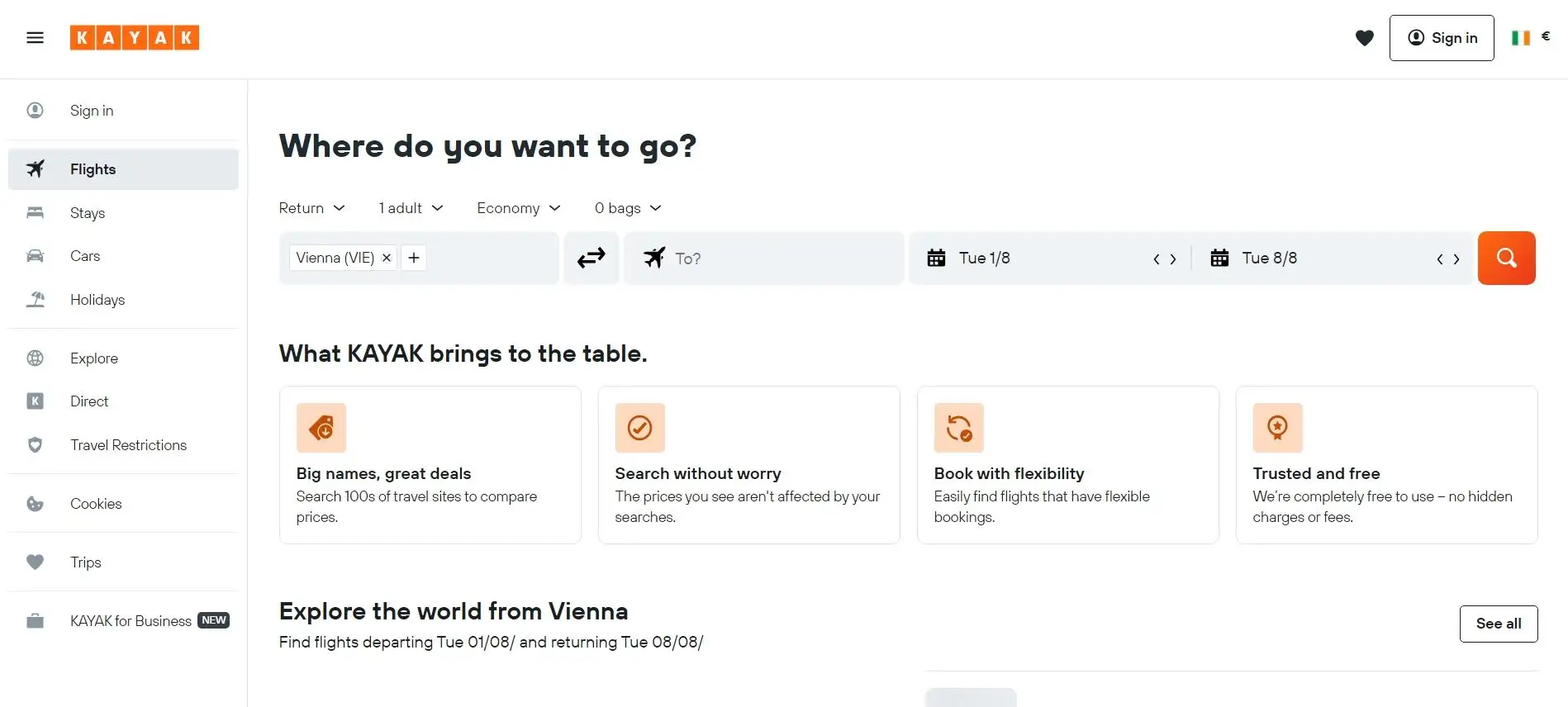Click 'Explore the world from Vienna' heading
The image size is (1568, 707).
(x=454, y=611)
